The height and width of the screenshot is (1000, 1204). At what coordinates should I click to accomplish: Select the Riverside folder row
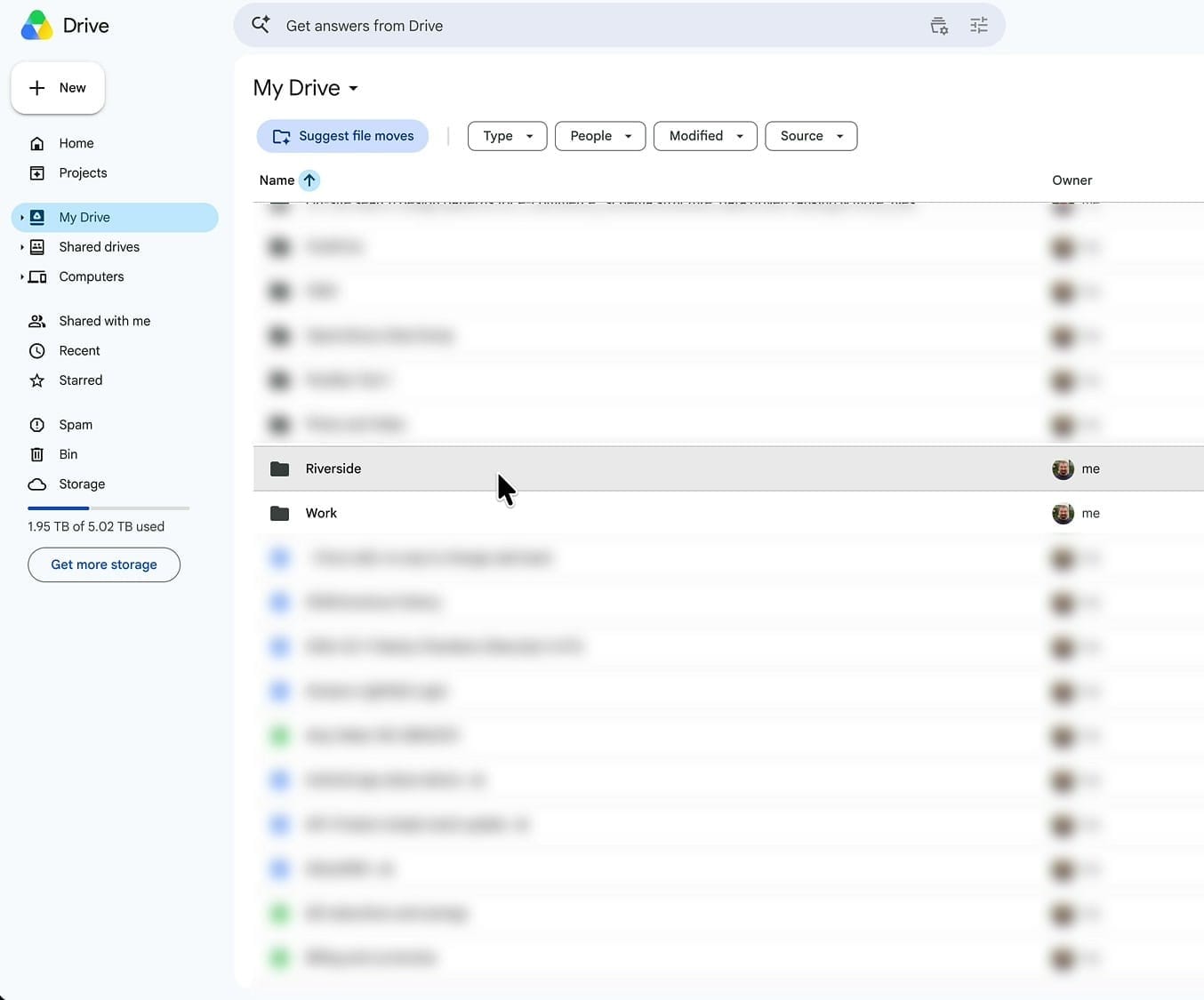coord(728,468)
